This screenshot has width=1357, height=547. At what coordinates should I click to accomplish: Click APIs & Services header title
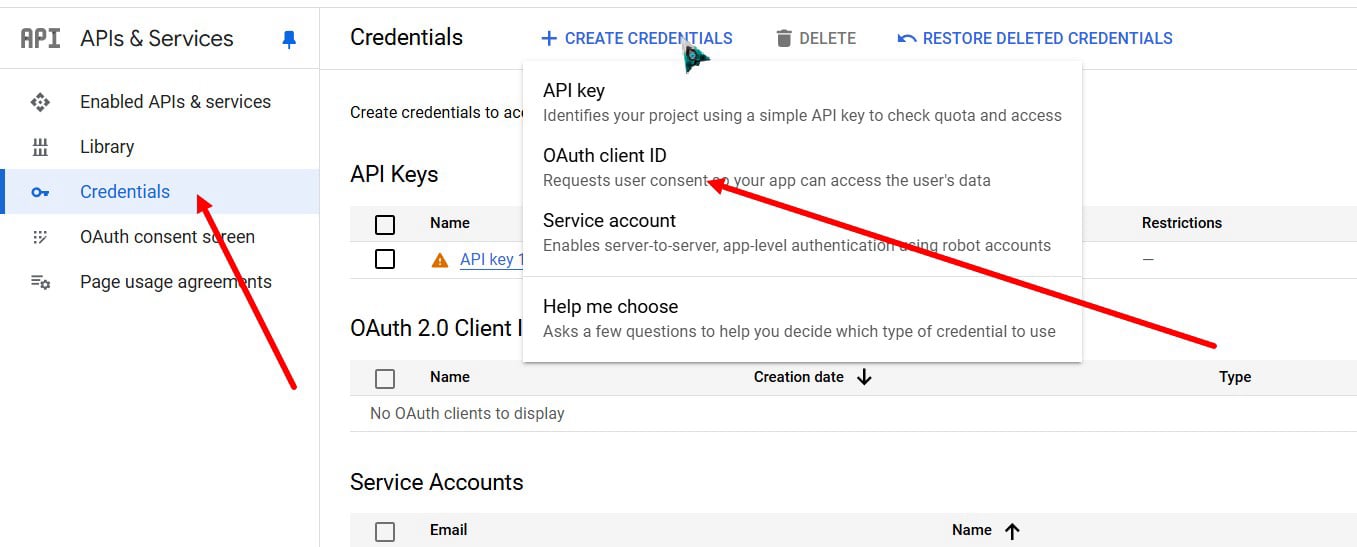click(157, 39)
